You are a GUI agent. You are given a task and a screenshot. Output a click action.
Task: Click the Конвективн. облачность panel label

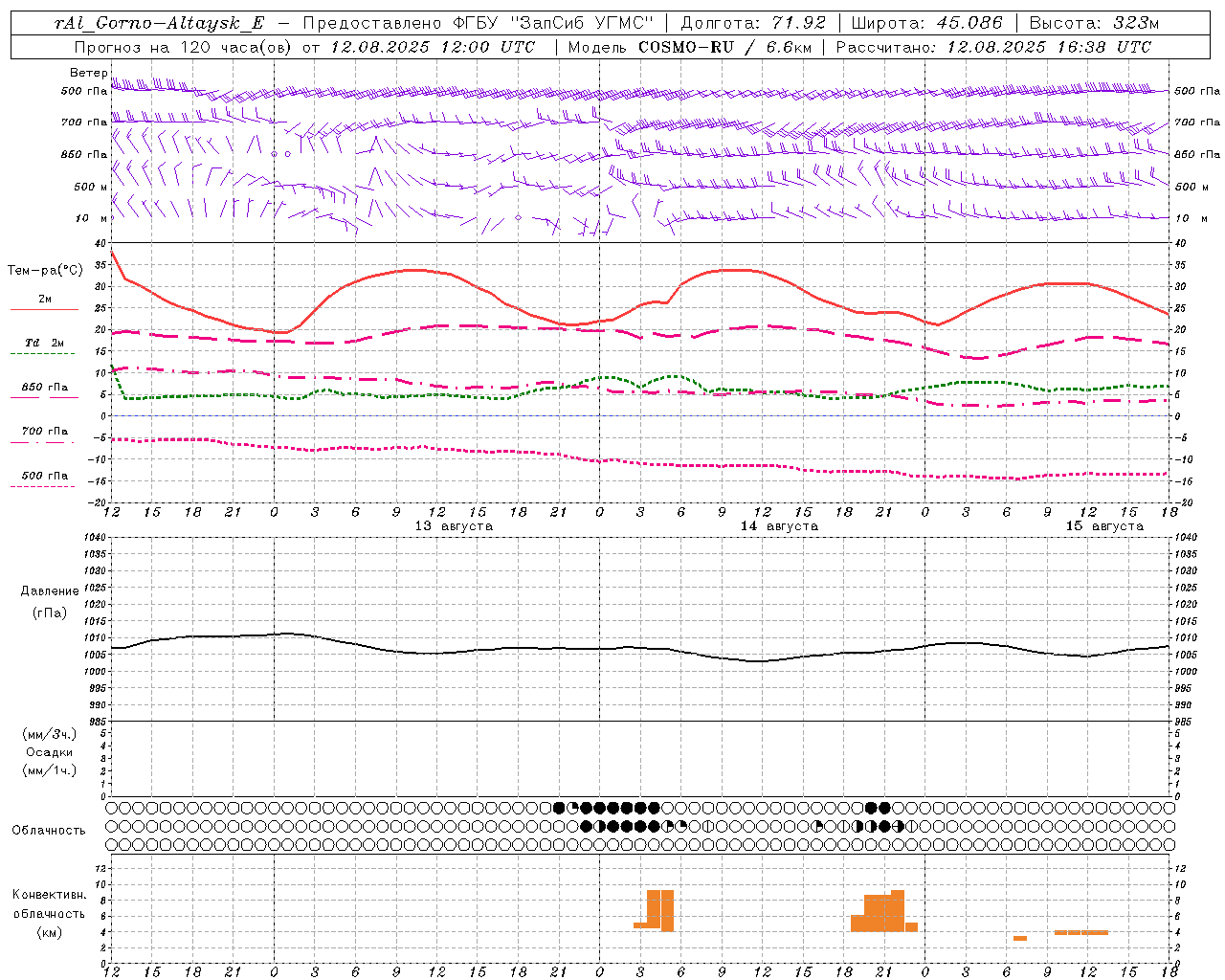pos(49,904)
